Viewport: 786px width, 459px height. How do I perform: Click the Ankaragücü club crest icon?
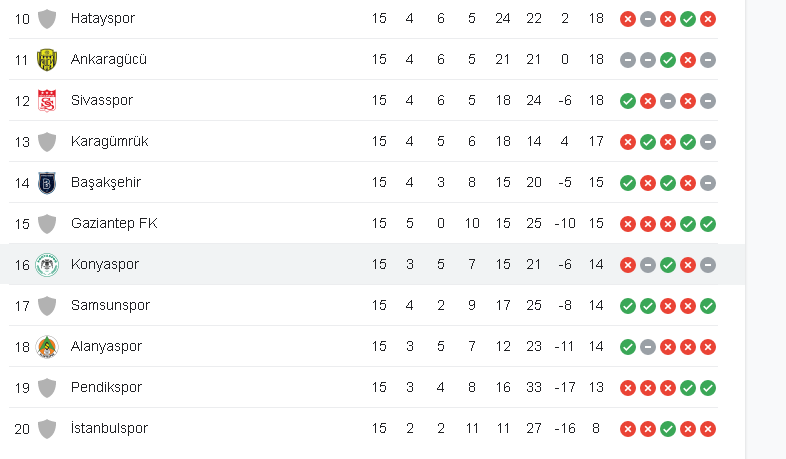click(x=47, y=59)
